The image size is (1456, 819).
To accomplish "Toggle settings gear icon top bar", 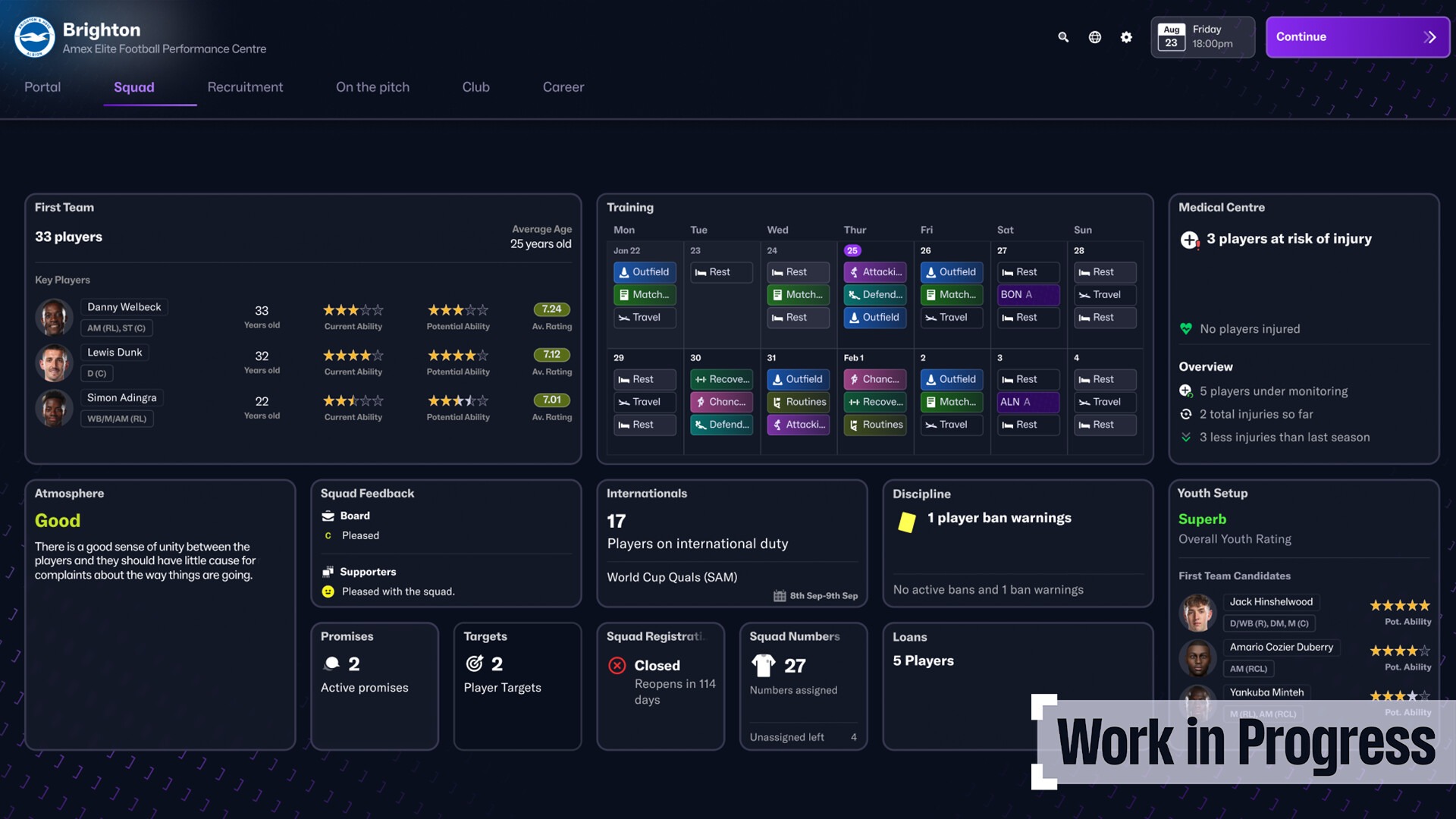I will coord(1127,37).
